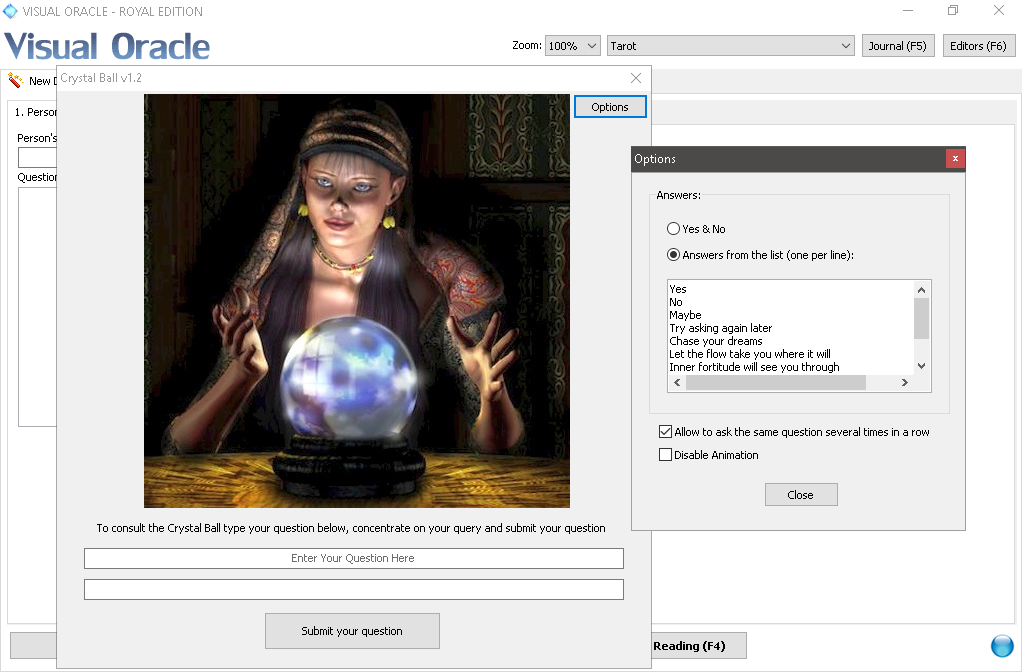Open the Editors (F6) button

(x=978, y=46)
